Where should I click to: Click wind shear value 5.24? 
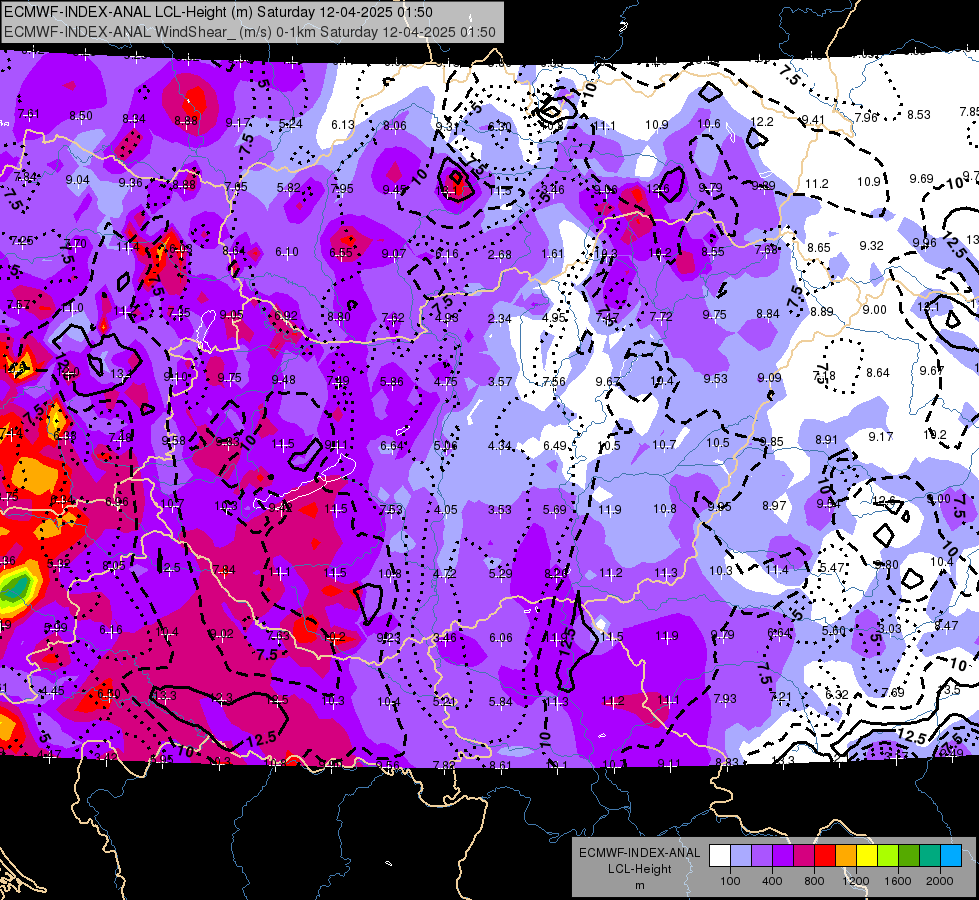[291, 124]
